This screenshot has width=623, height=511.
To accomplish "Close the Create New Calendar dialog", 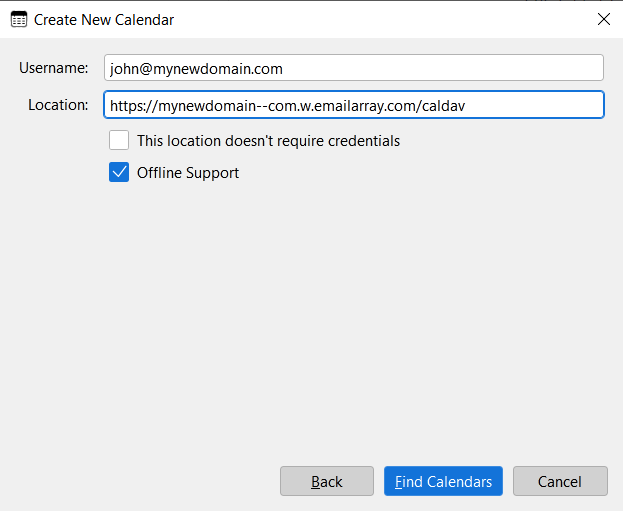I will click(x=603, y=19).
